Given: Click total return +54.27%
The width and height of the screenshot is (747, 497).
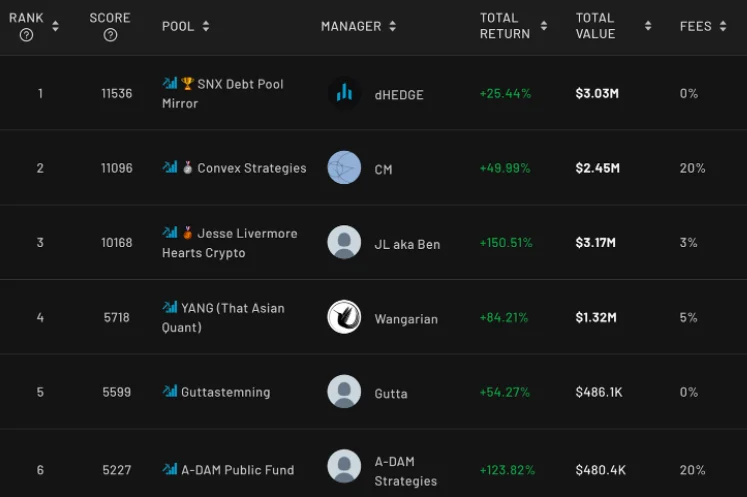Looking at the screenshot, I should coord(505,392).
